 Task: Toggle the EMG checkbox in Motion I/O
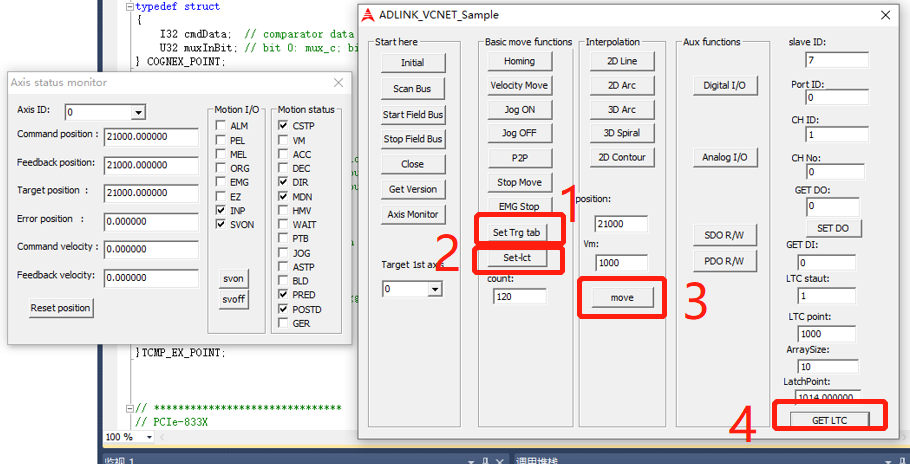pos(221,182)
